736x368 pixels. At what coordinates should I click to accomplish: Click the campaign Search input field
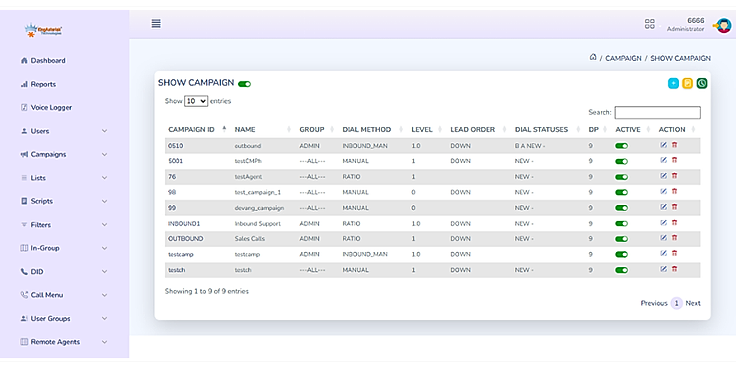(x=657, y=112)
